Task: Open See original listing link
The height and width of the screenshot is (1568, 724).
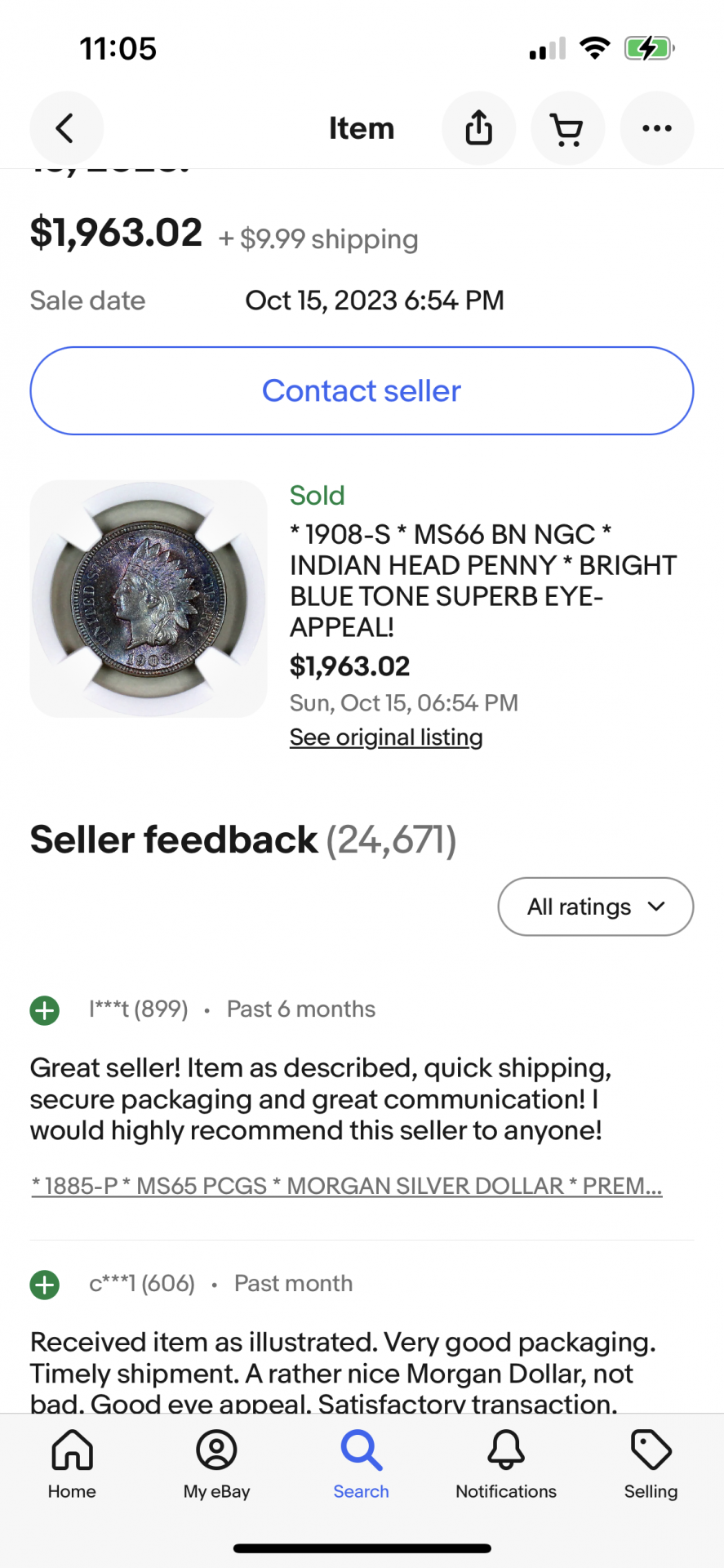Action: pos(386,737)
